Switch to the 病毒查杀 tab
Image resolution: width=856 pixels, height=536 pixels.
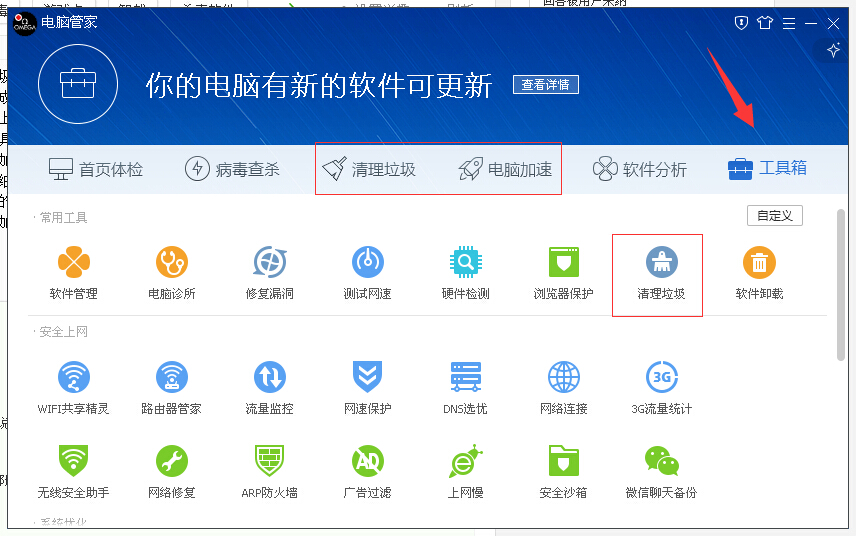[232, 169]
